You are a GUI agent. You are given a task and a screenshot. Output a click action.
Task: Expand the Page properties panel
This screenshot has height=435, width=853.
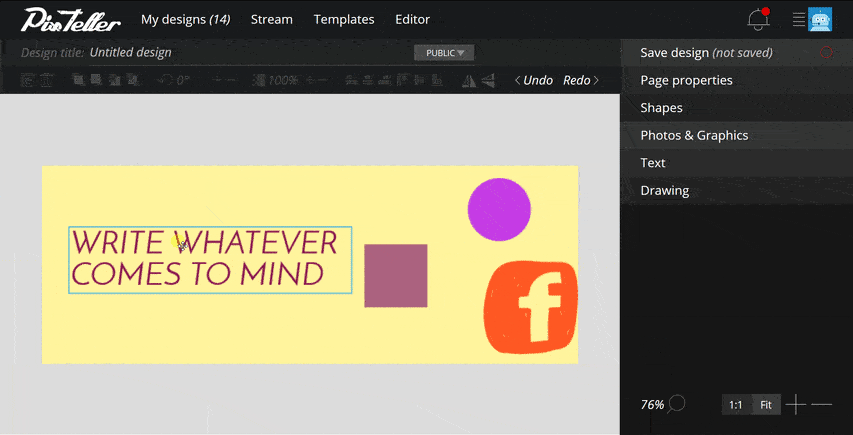[737, 80]
